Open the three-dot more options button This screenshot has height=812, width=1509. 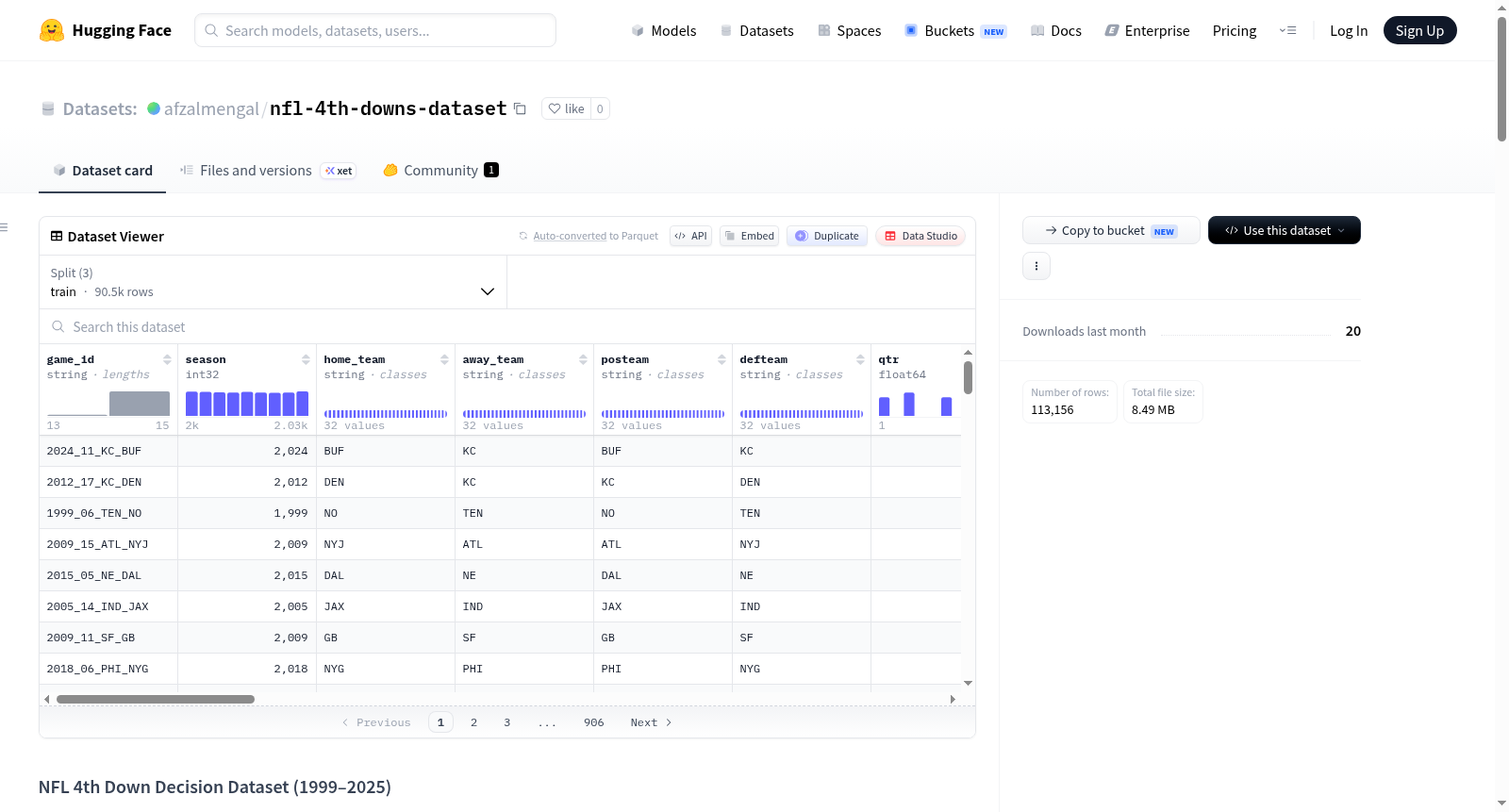coord(1036,266)
